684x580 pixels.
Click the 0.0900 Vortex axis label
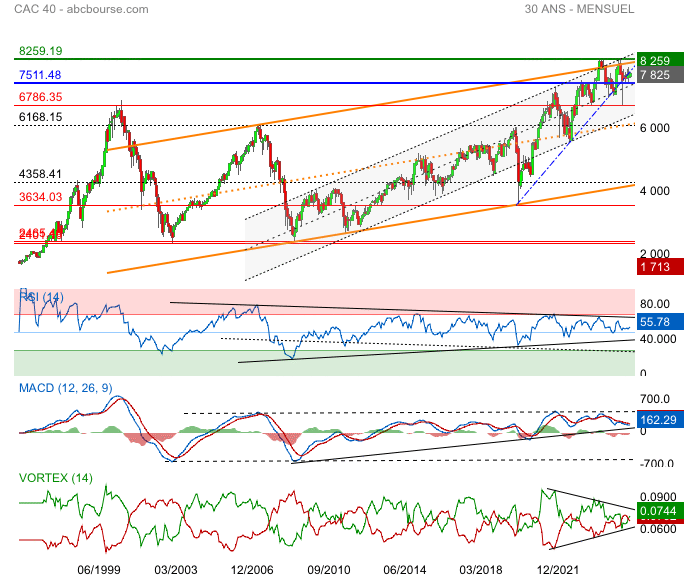(658, 497)
